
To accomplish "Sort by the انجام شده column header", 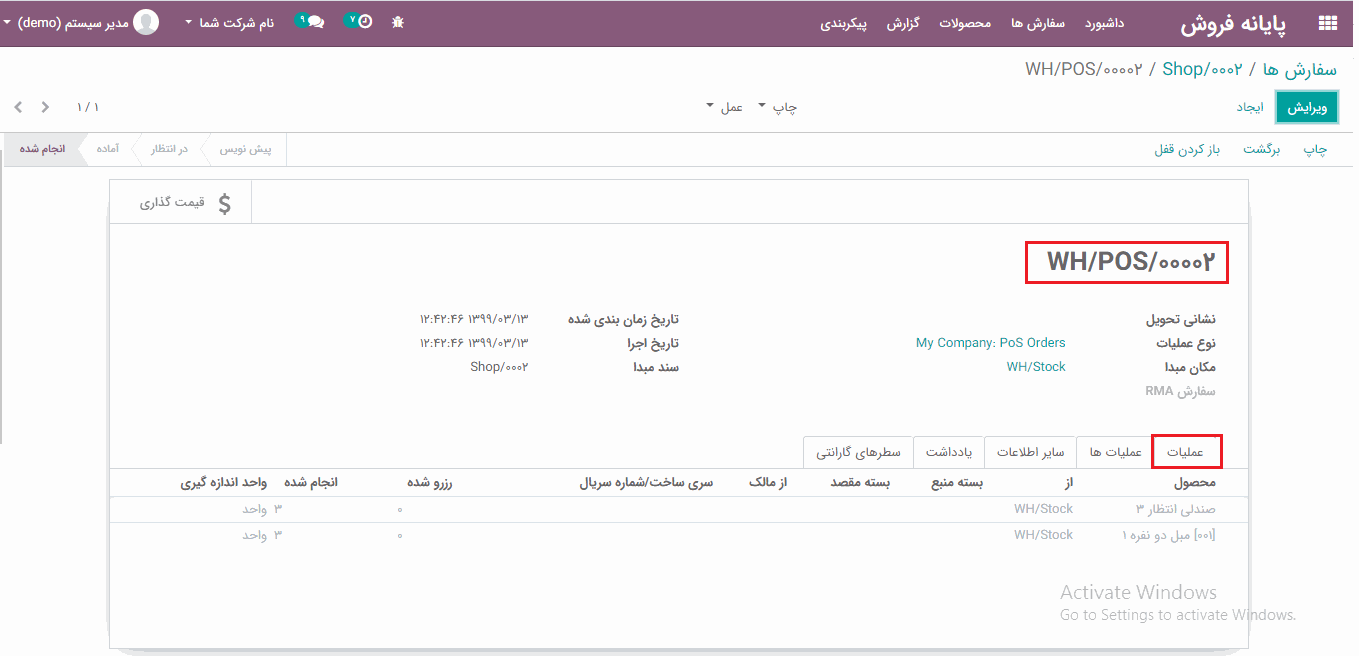I will click(311, 483).
